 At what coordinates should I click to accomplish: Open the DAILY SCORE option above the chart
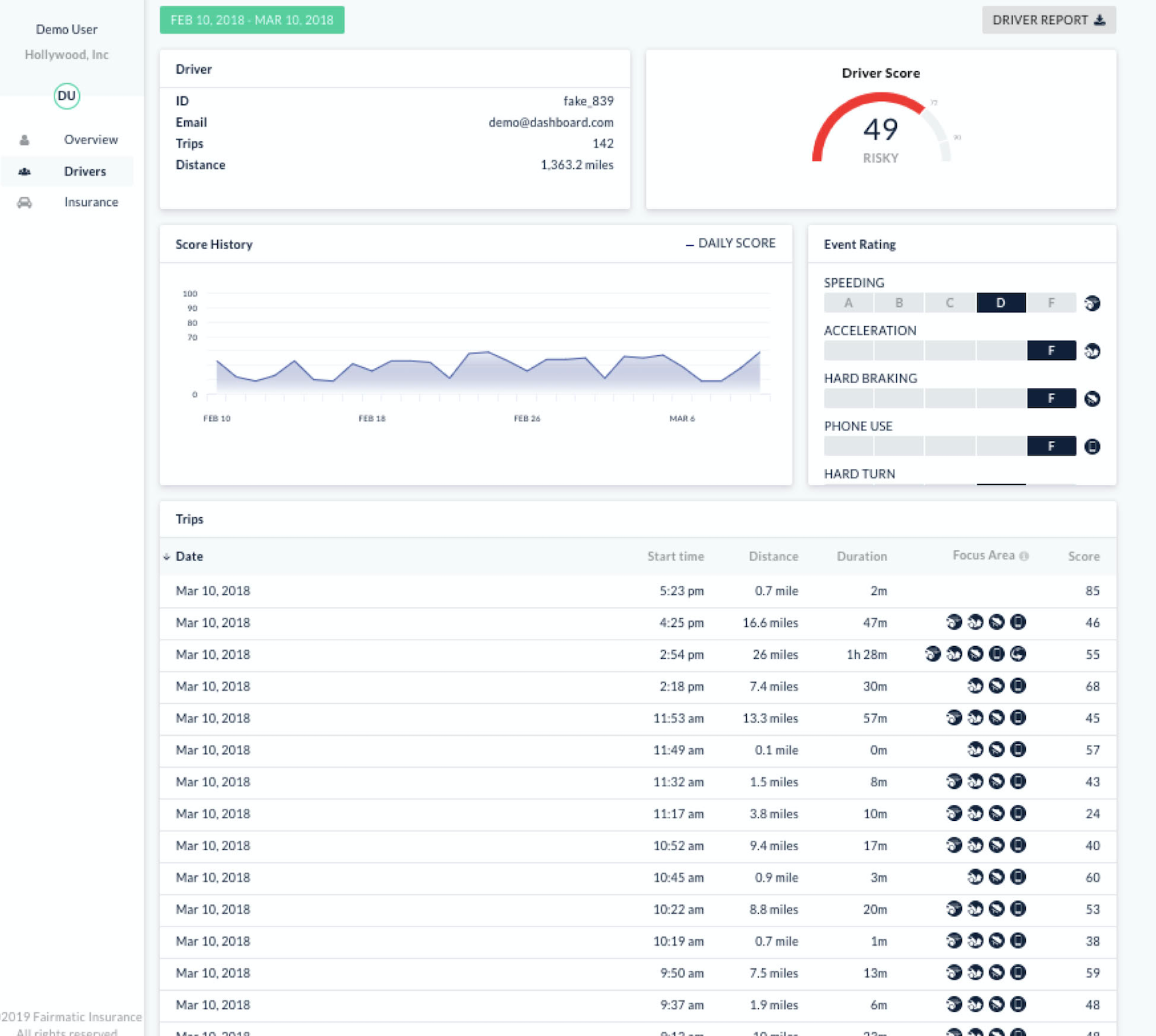(x=731, y=243)
